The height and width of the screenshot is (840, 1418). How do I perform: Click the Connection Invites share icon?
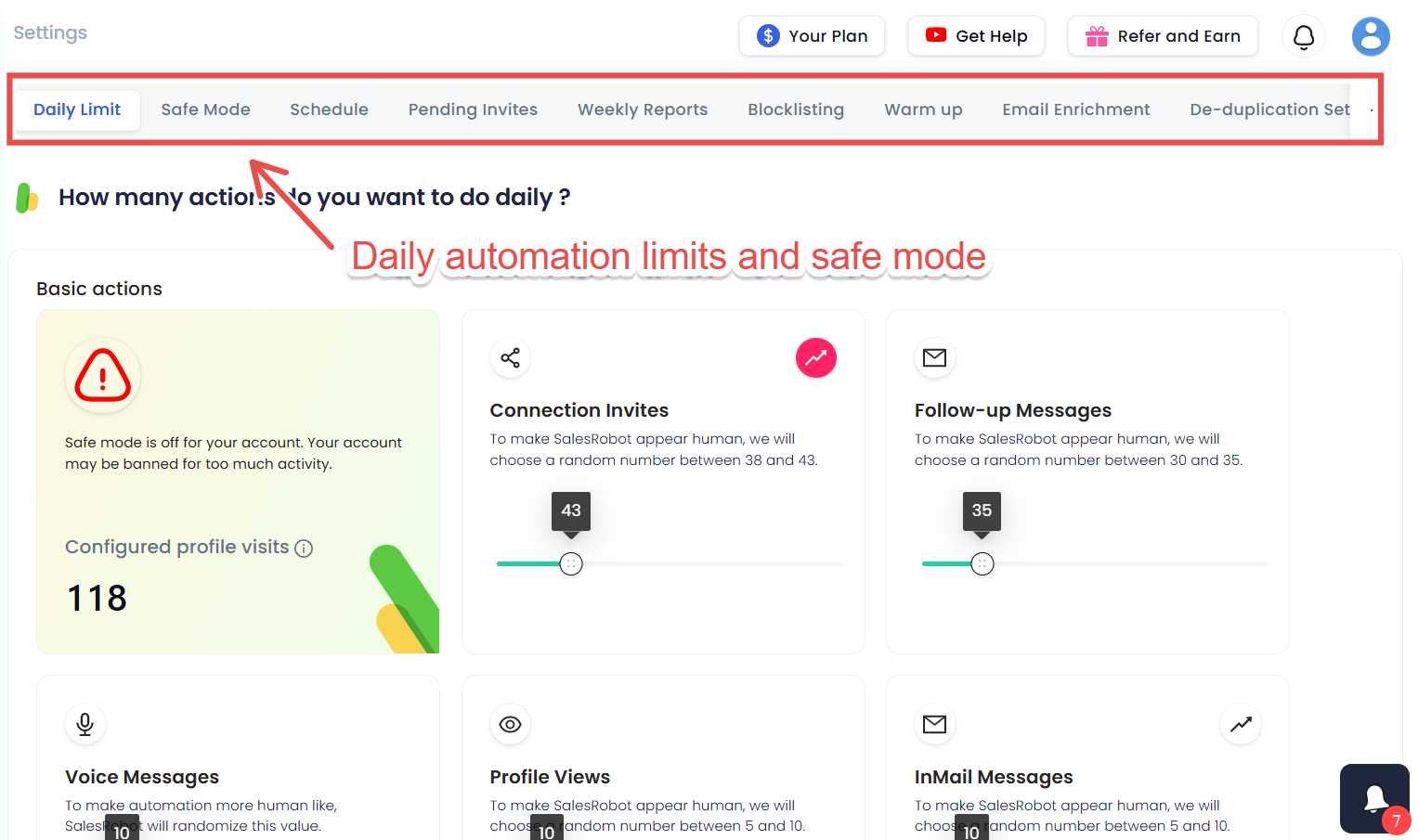click(x=510, y=357)
